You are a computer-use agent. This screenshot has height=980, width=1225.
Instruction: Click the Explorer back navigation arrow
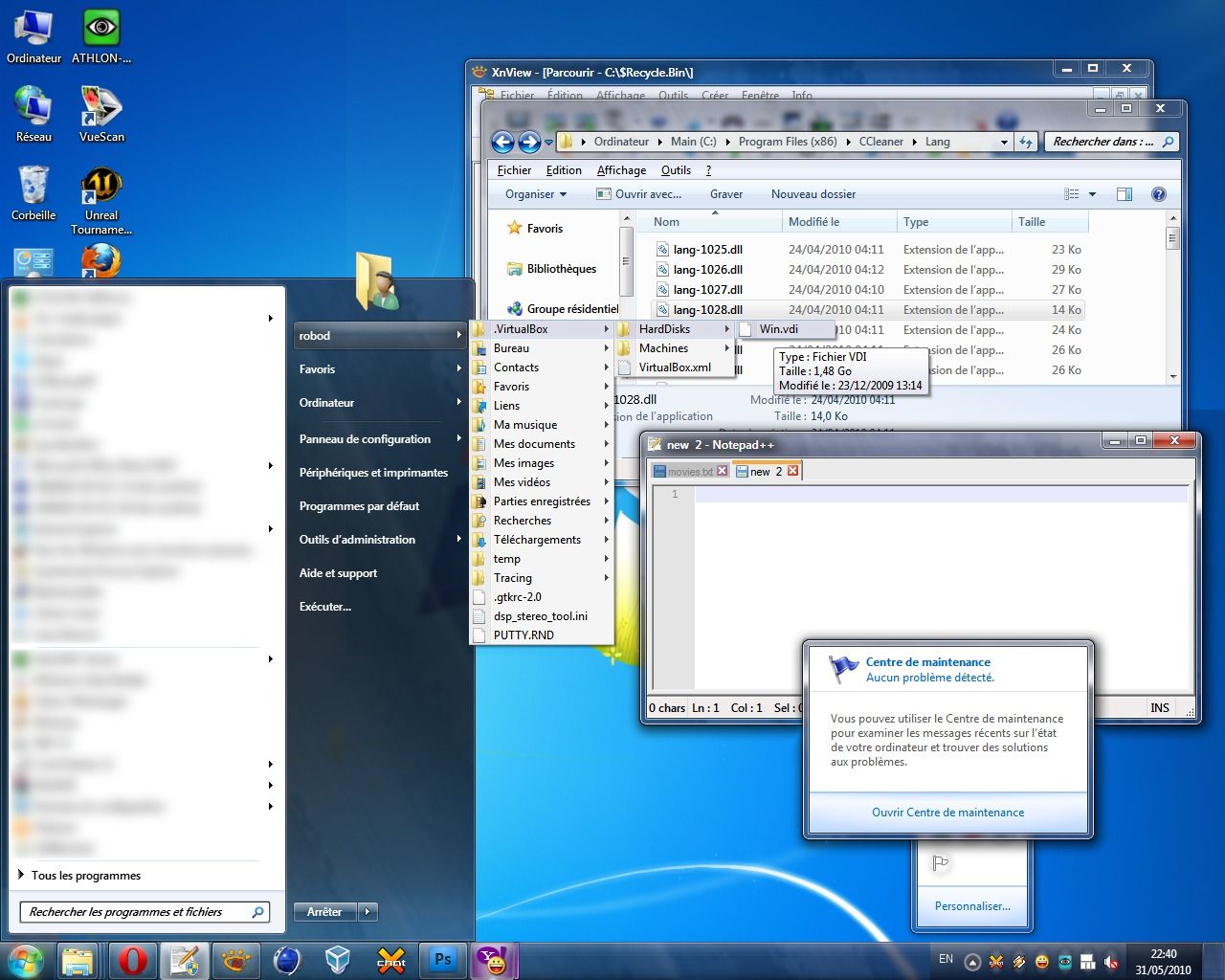pyautogui.click(x=502, y=142)
